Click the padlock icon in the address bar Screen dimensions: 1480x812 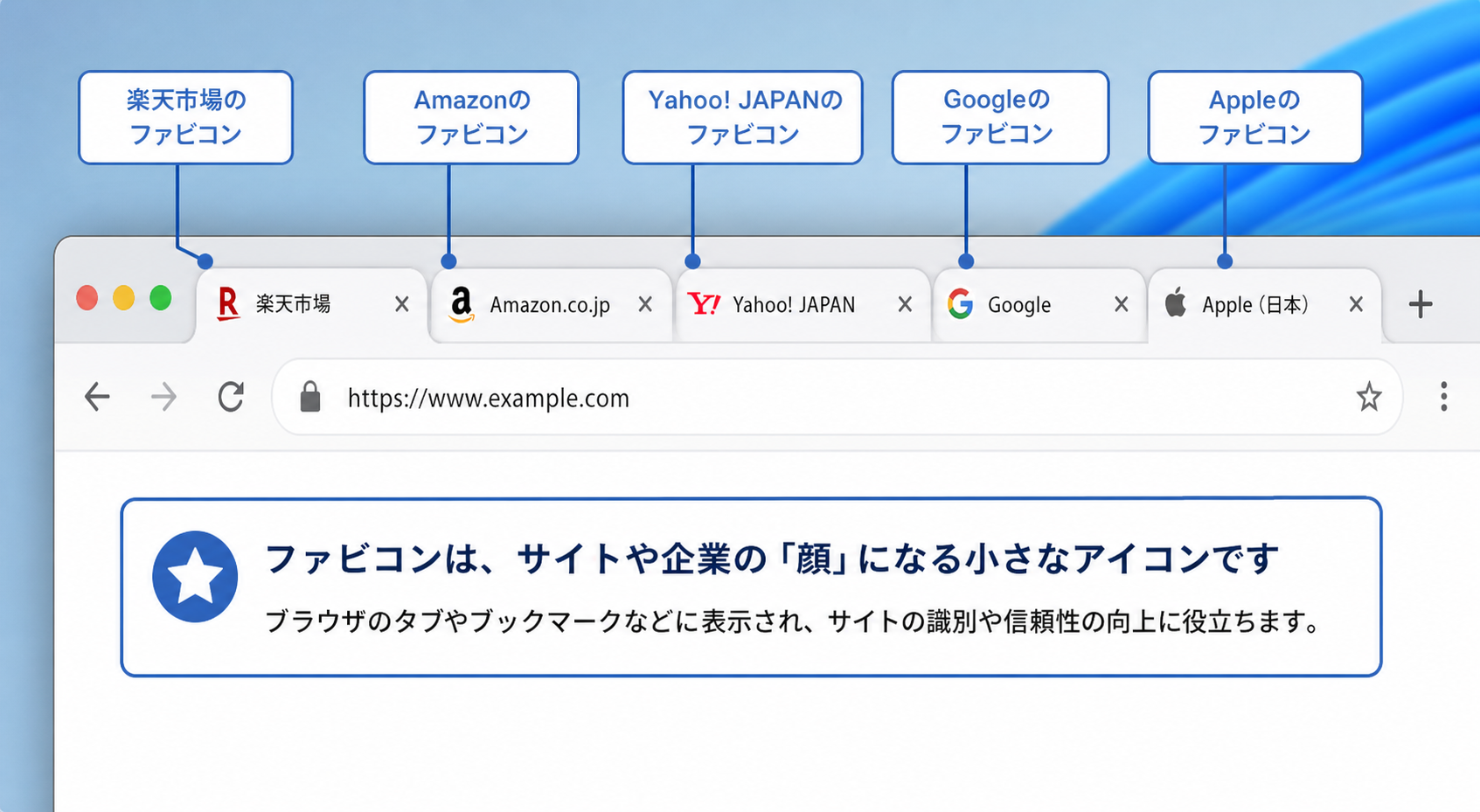309,397
